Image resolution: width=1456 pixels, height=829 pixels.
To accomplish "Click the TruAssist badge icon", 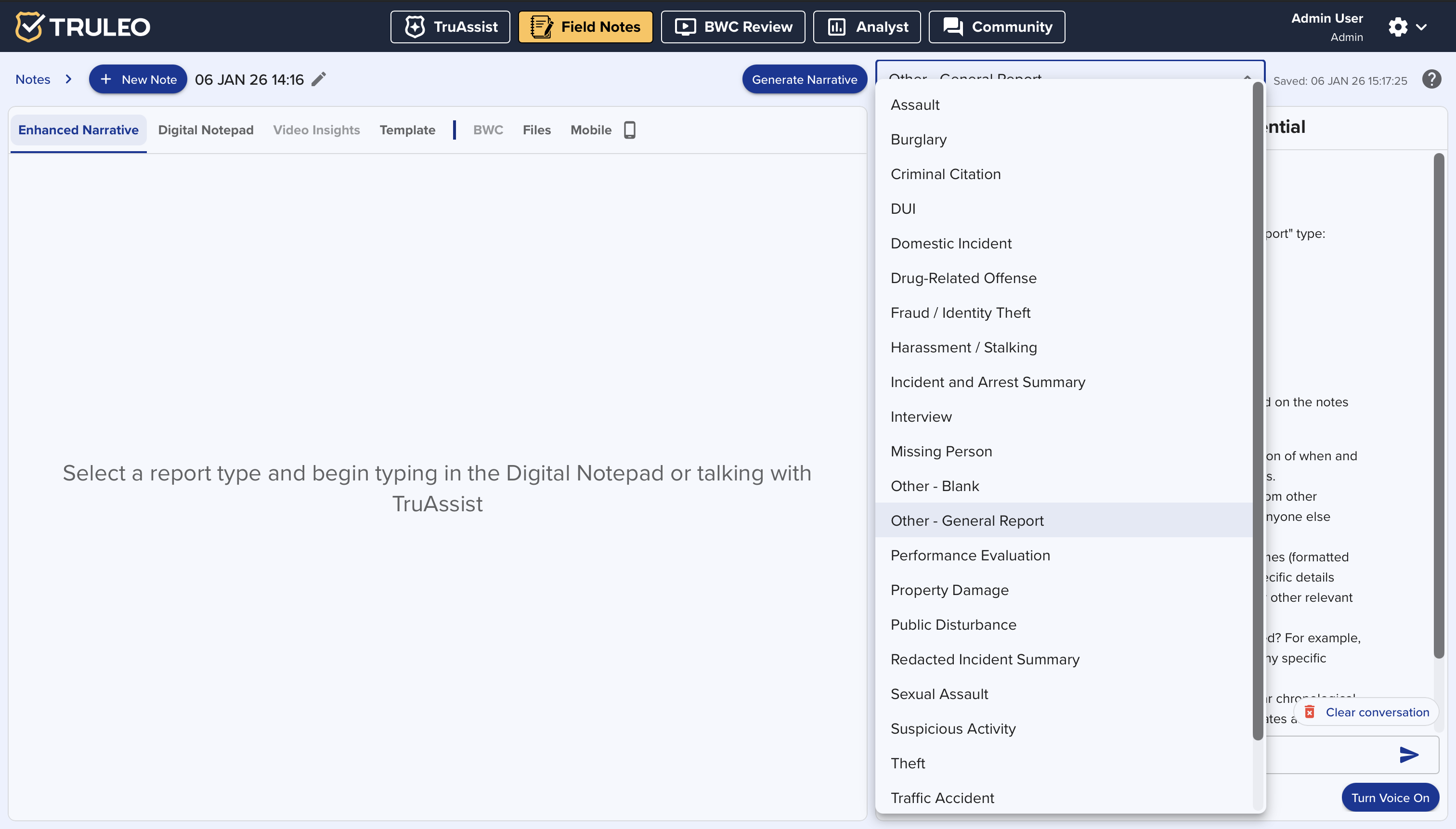I will 415,27.
